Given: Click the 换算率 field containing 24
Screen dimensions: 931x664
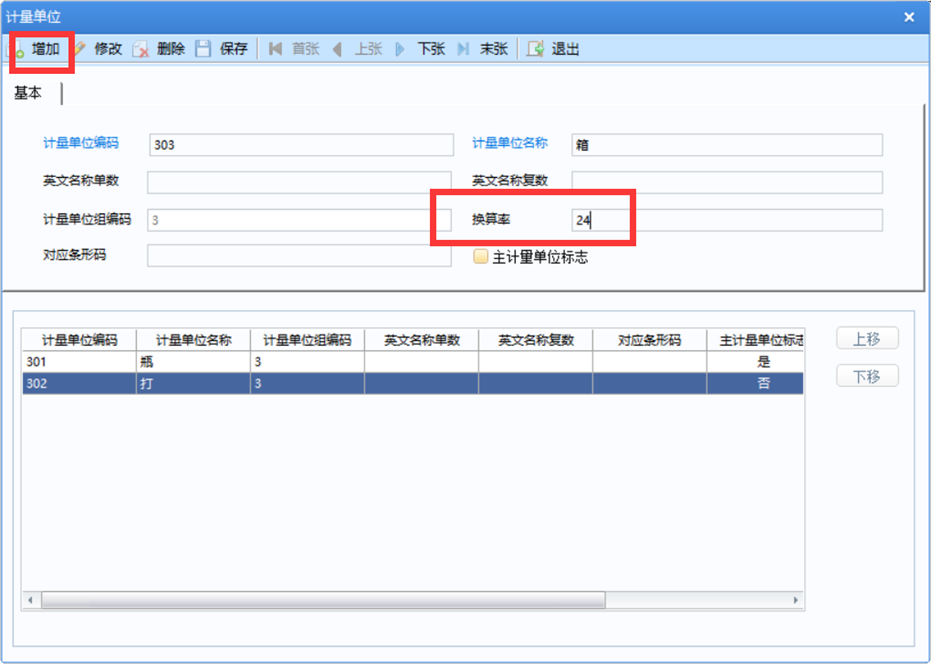Looking at the screenshot, I should (x=727, y=220).
